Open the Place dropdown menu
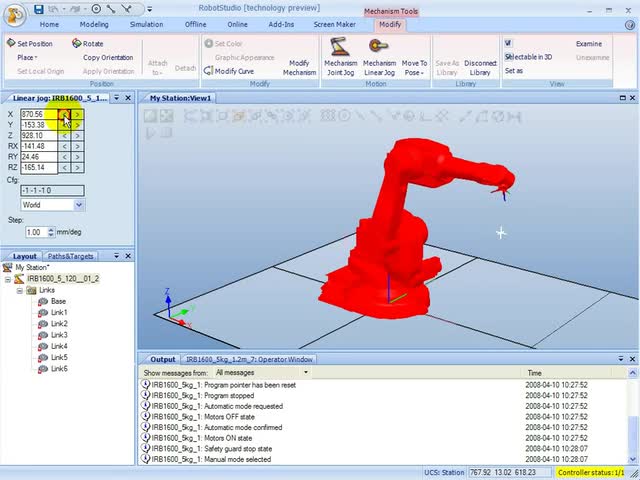Viewport: 640px width, 480px height. (x=27, y=58)
